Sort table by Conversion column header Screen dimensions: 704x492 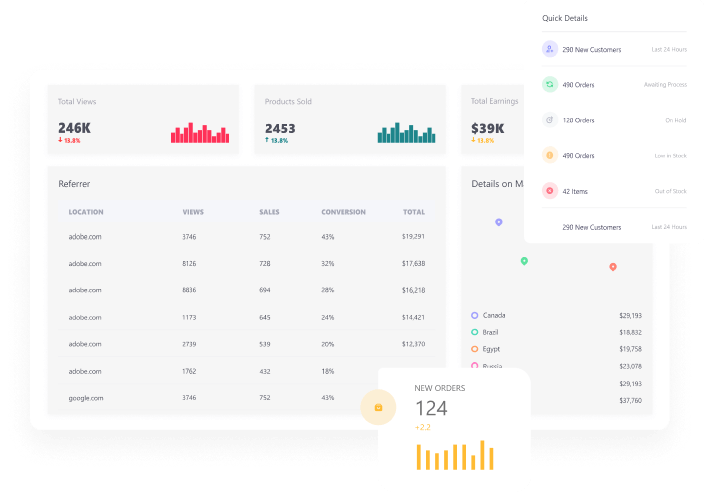click(343, 212)
